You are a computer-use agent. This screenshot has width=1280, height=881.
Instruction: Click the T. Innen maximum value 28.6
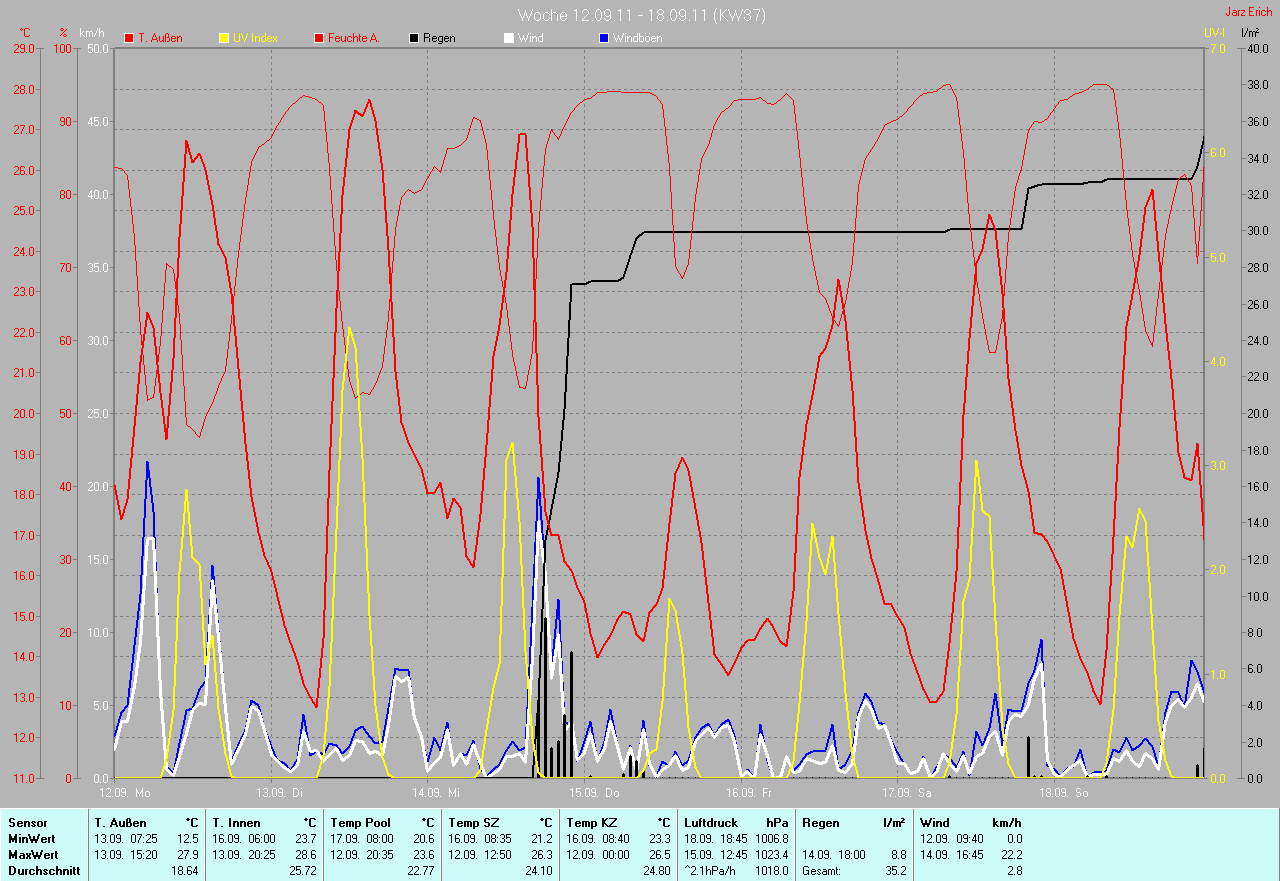(x=305, y=855)
